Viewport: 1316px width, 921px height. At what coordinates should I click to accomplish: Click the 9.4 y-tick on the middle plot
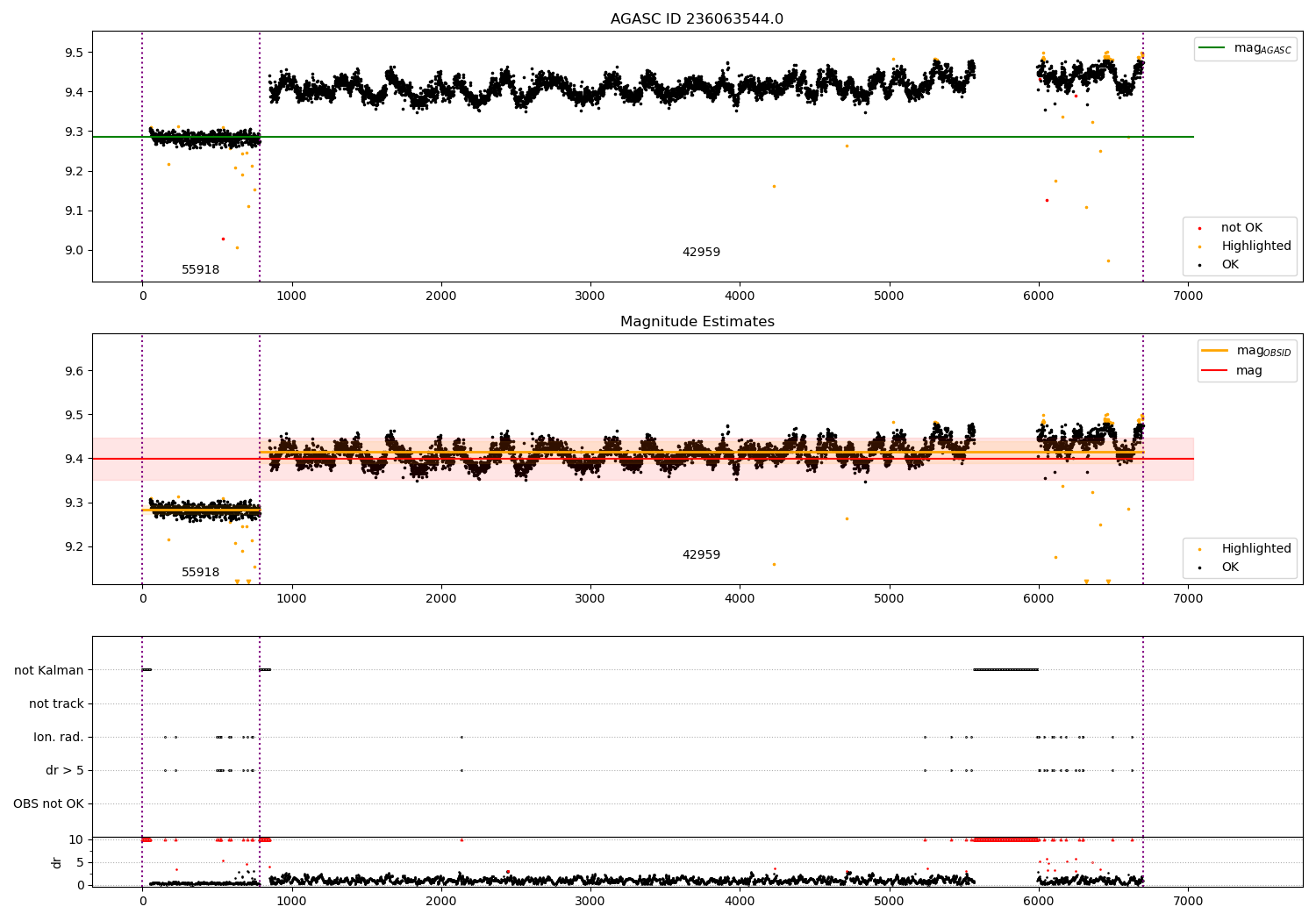[74, 459]
